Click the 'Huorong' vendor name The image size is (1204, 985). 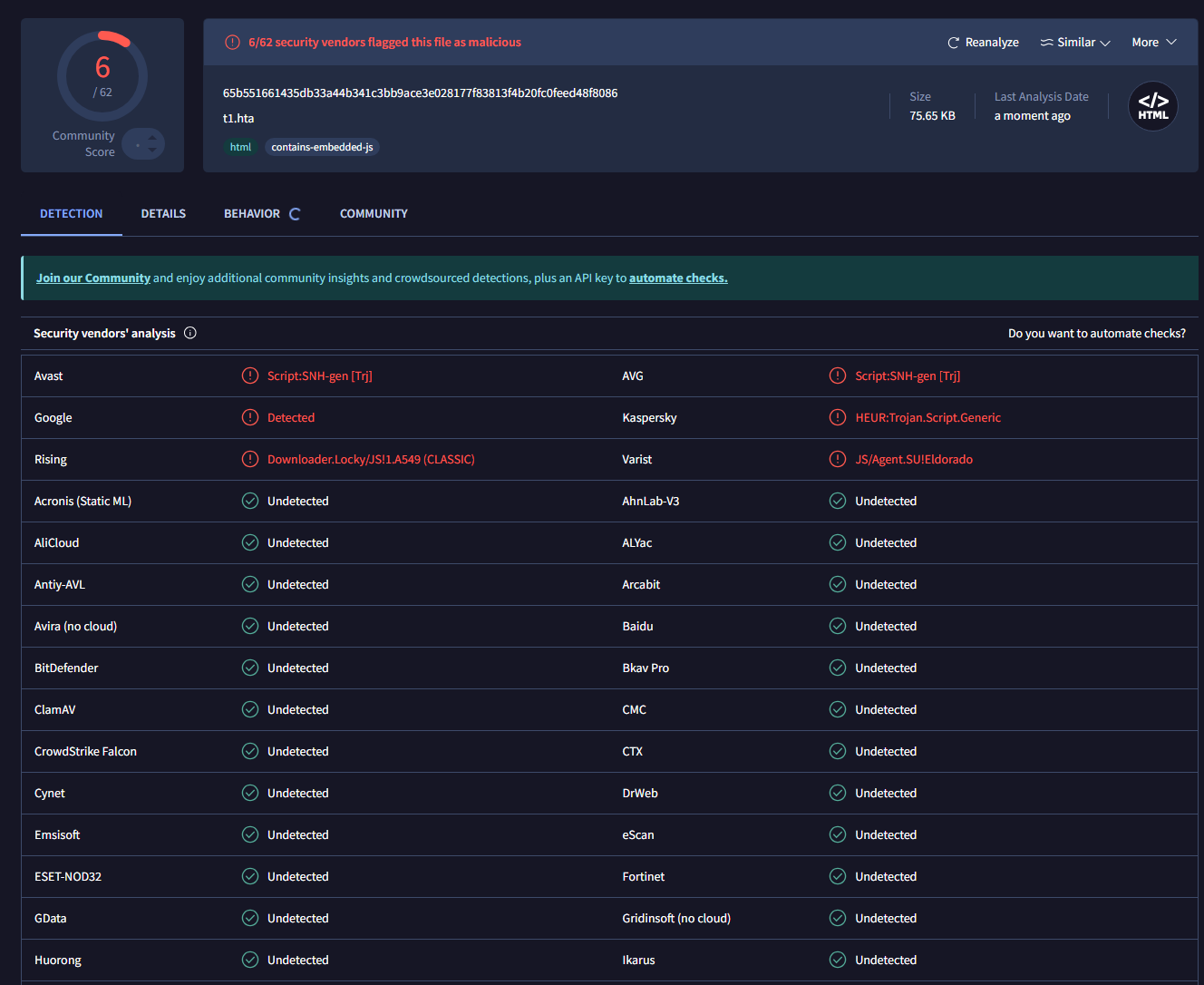point(58,961)
